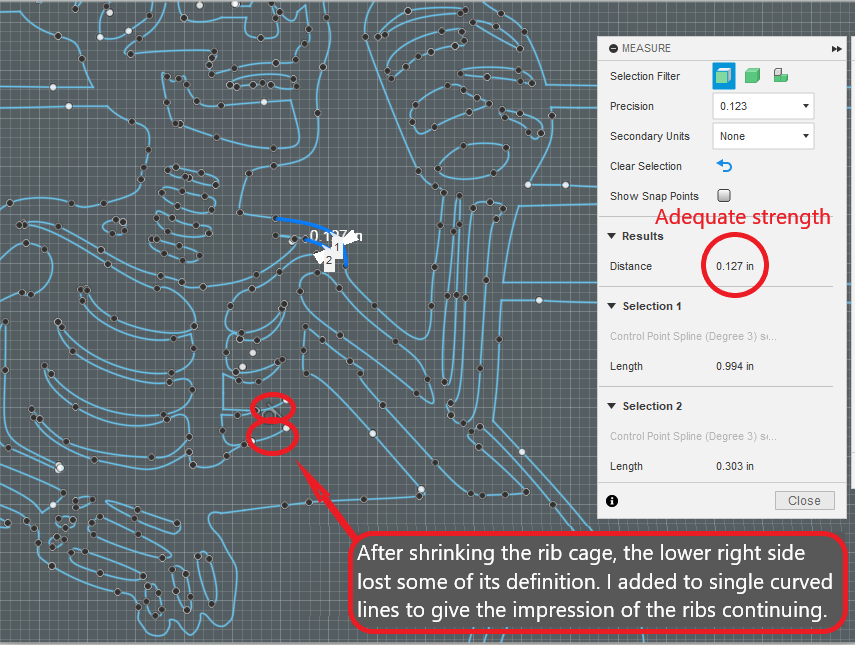Click the Distance value 0.127 in
Image resolution: width=855 pixels, height=645 pixels.
pyautogui.click(x=734, y=266)
